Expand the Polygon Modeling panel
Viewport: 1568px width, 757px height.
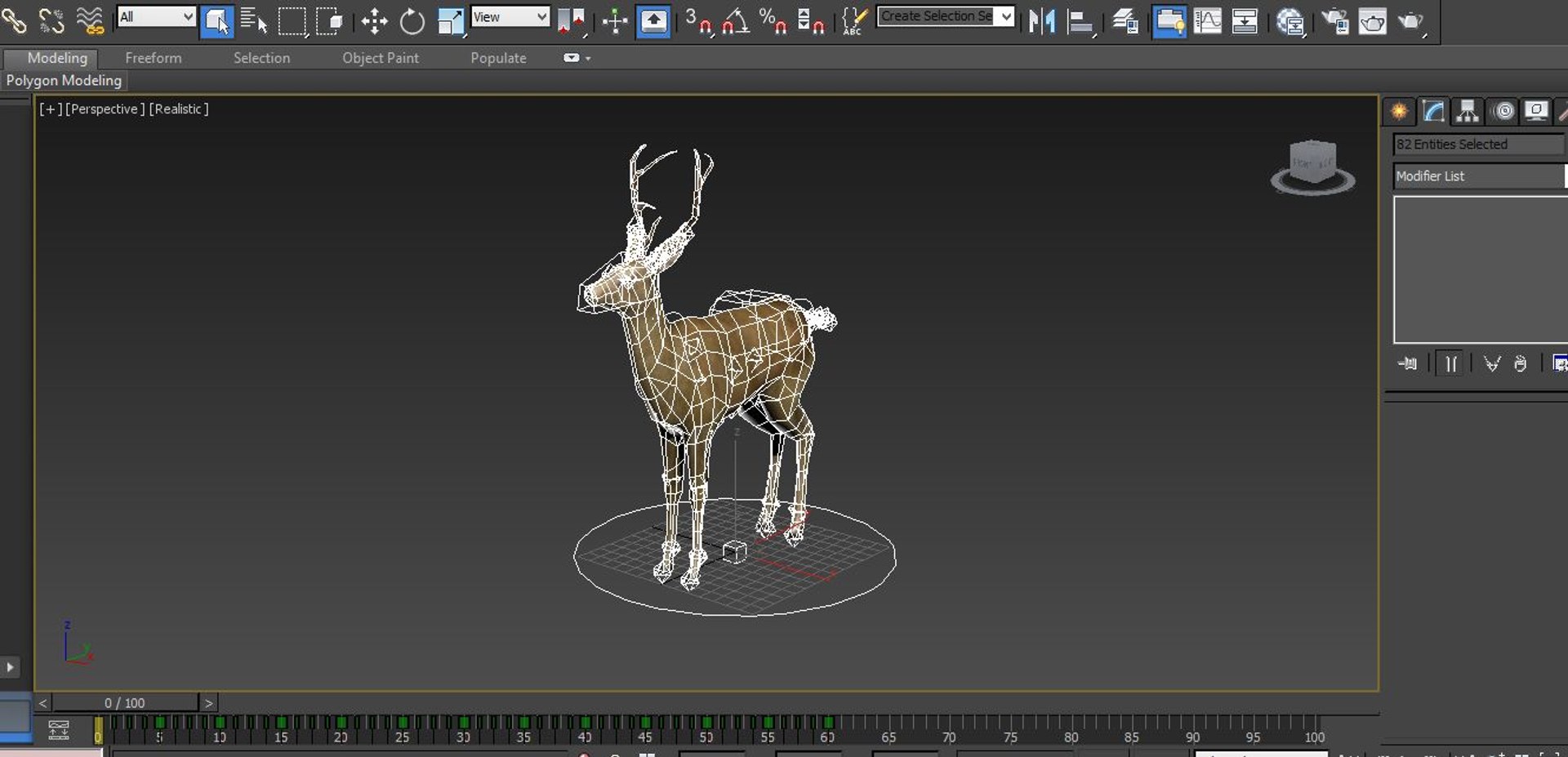(x=64, y=80)
